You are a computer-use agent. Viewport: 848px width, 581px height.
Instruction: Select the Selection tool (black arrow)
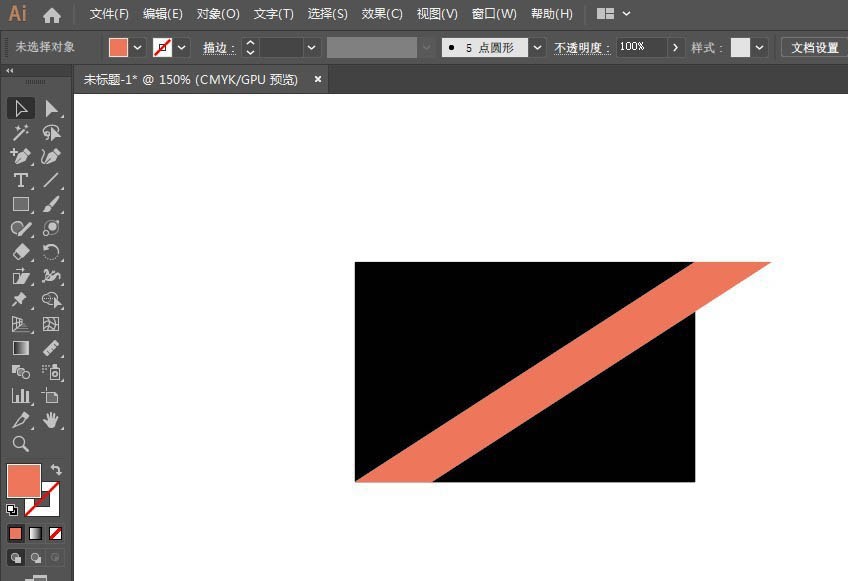pyautogui.click(x=21, y=108)
